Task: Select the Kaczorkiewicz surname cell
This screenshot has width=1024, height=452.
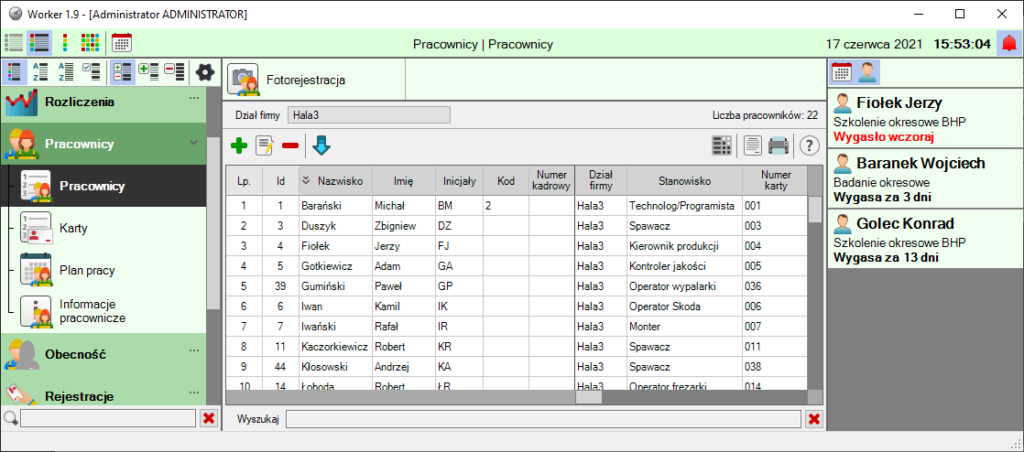Action: [x=336, y=347]
